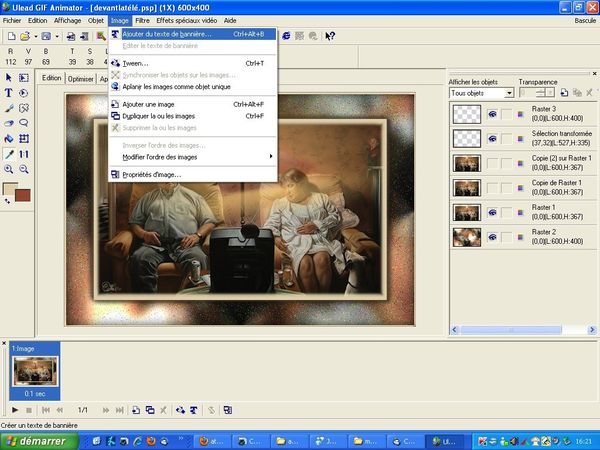Select the Raster 2 layer thumbnail
Screen dimensions: 600x450
click(x=467, y=237)
